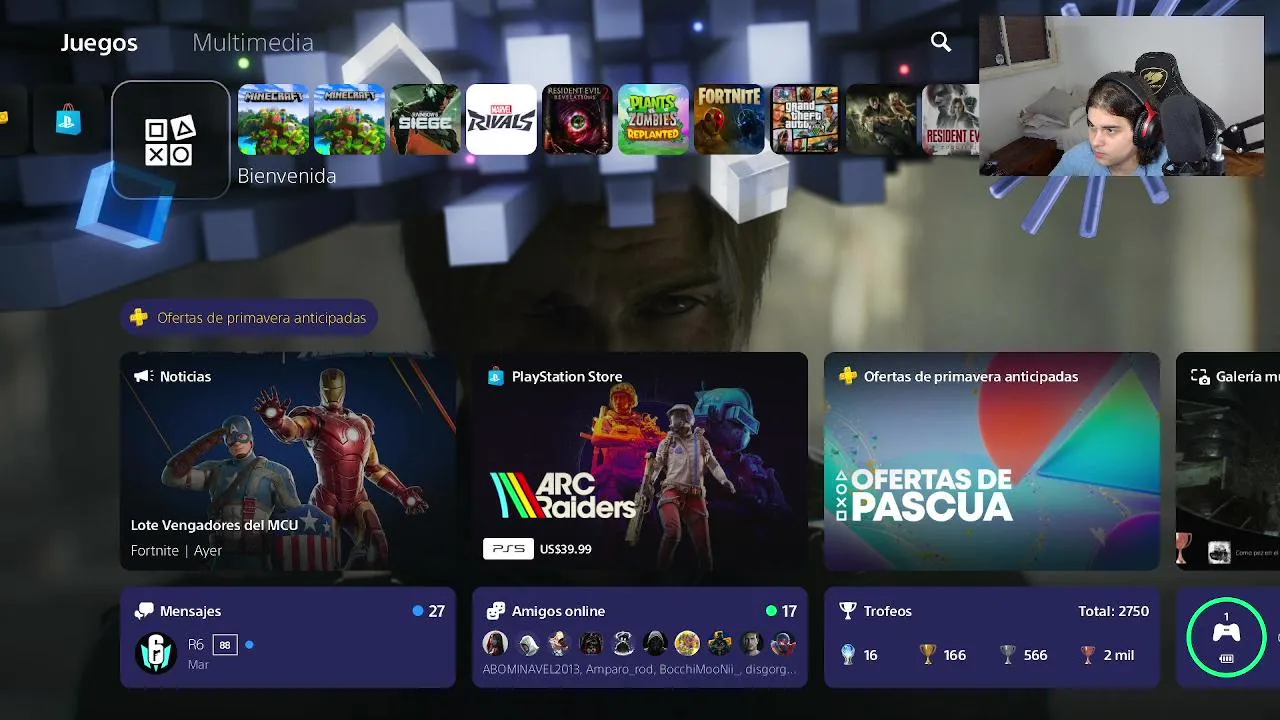Click the megaphone icon on Noticias card
The width and height of the screenshot is (1280, 720).
pyautogui.click(x=143, y=376)
